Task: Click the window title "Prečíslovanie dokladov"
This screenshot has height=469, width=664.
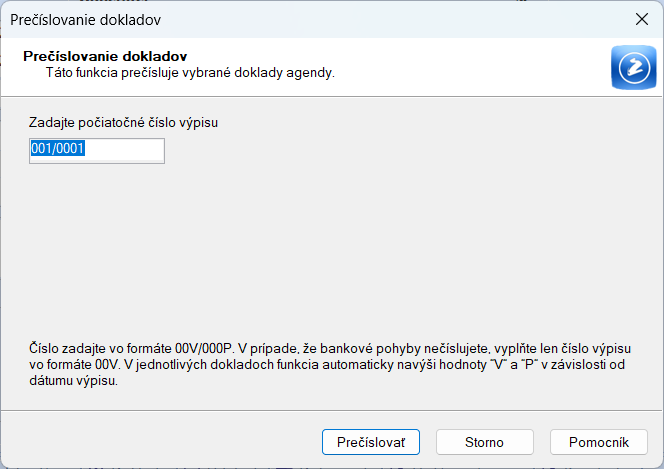Action: (x=85, y=19)
